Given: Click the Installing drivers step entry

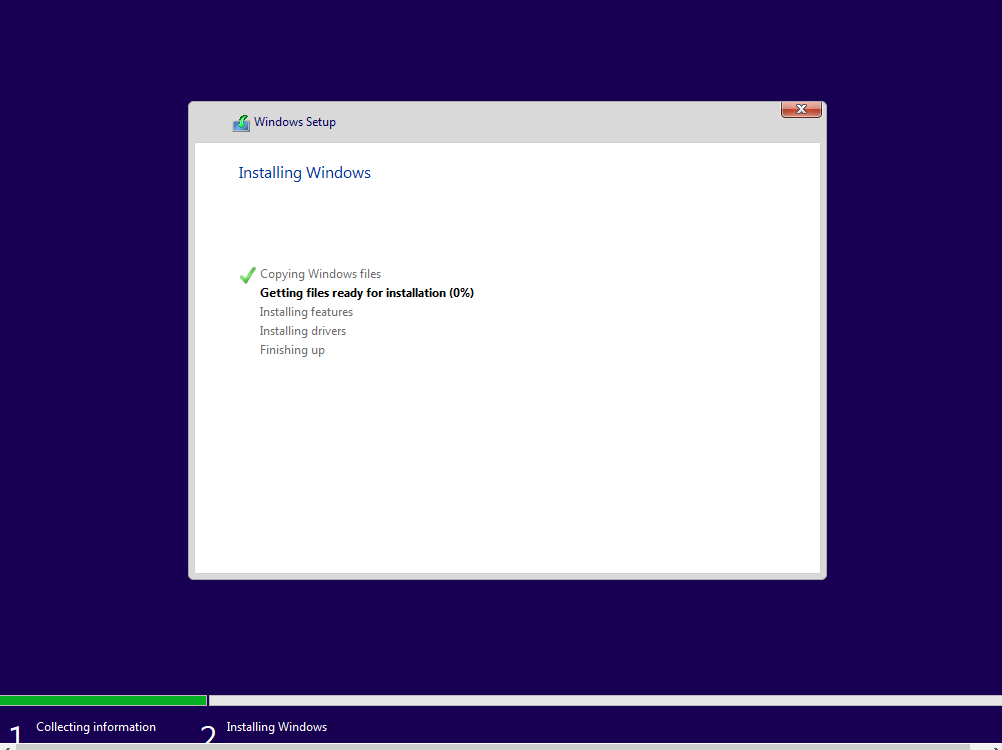Looking at the screenshot, I should point(303,330).
